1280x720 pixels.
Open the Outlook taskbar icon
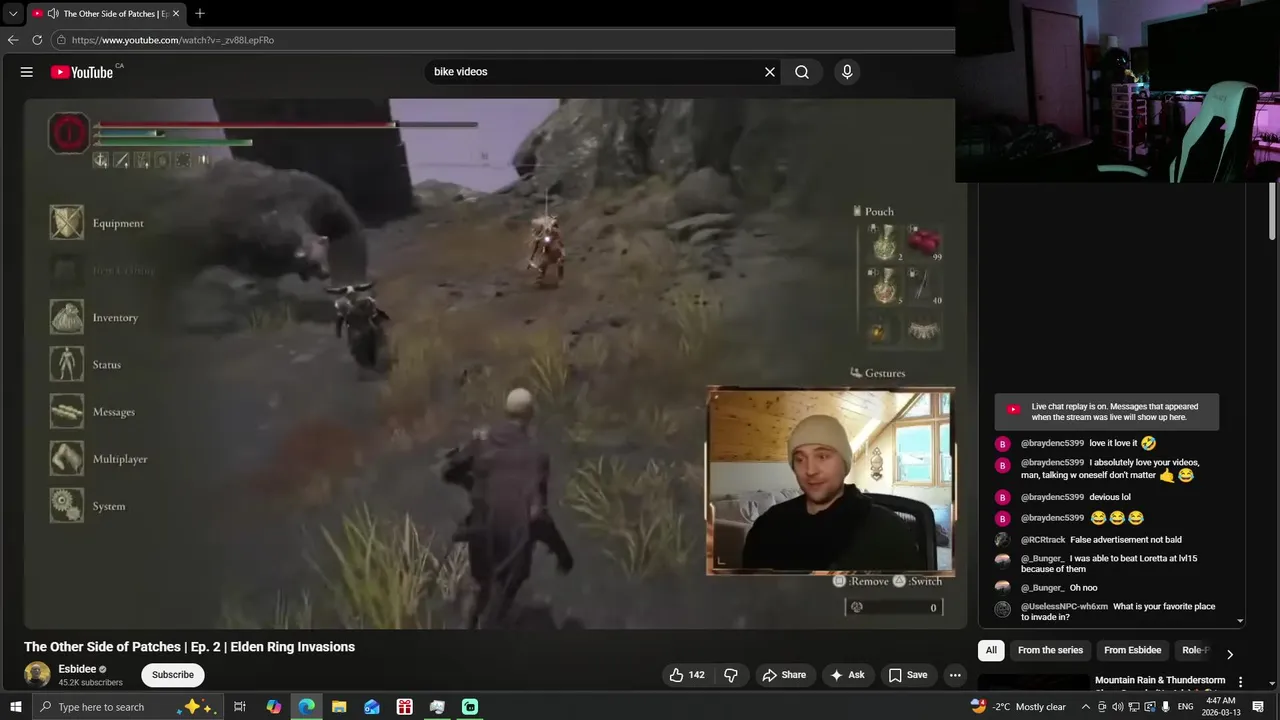372,707
